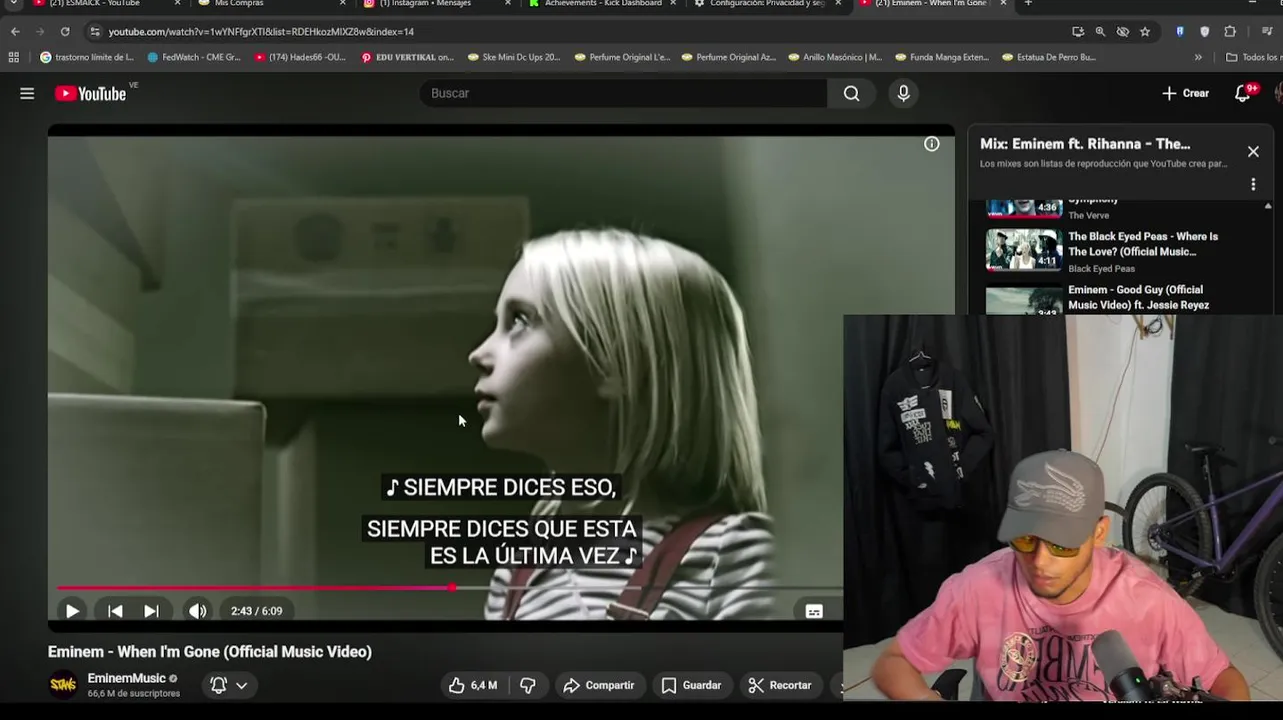Click the video title text

[x=210, y=652]
